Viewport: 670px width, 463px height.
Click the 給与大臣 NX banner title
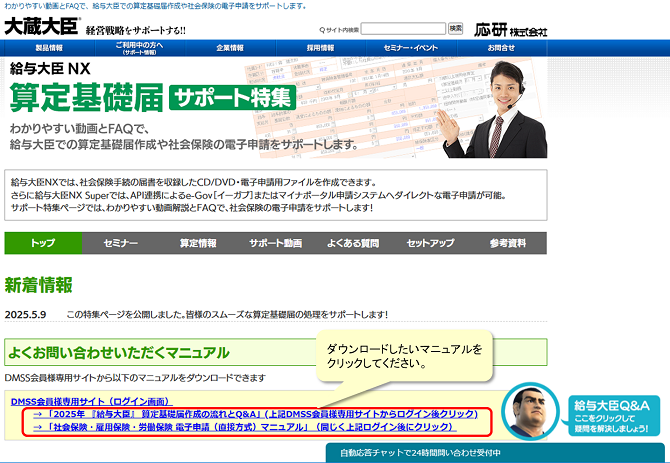tap(50, 68)
